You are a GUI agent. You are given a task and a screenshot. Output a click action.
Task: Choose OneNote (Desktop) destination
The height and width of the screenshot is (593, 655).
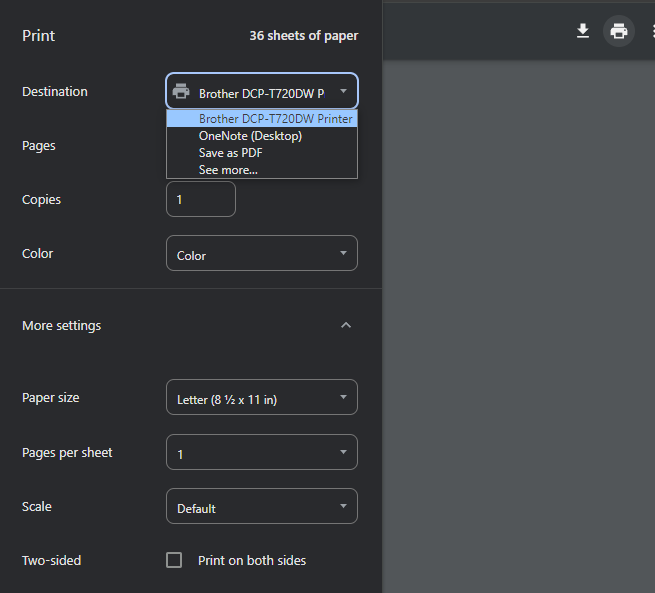point(262,136)
